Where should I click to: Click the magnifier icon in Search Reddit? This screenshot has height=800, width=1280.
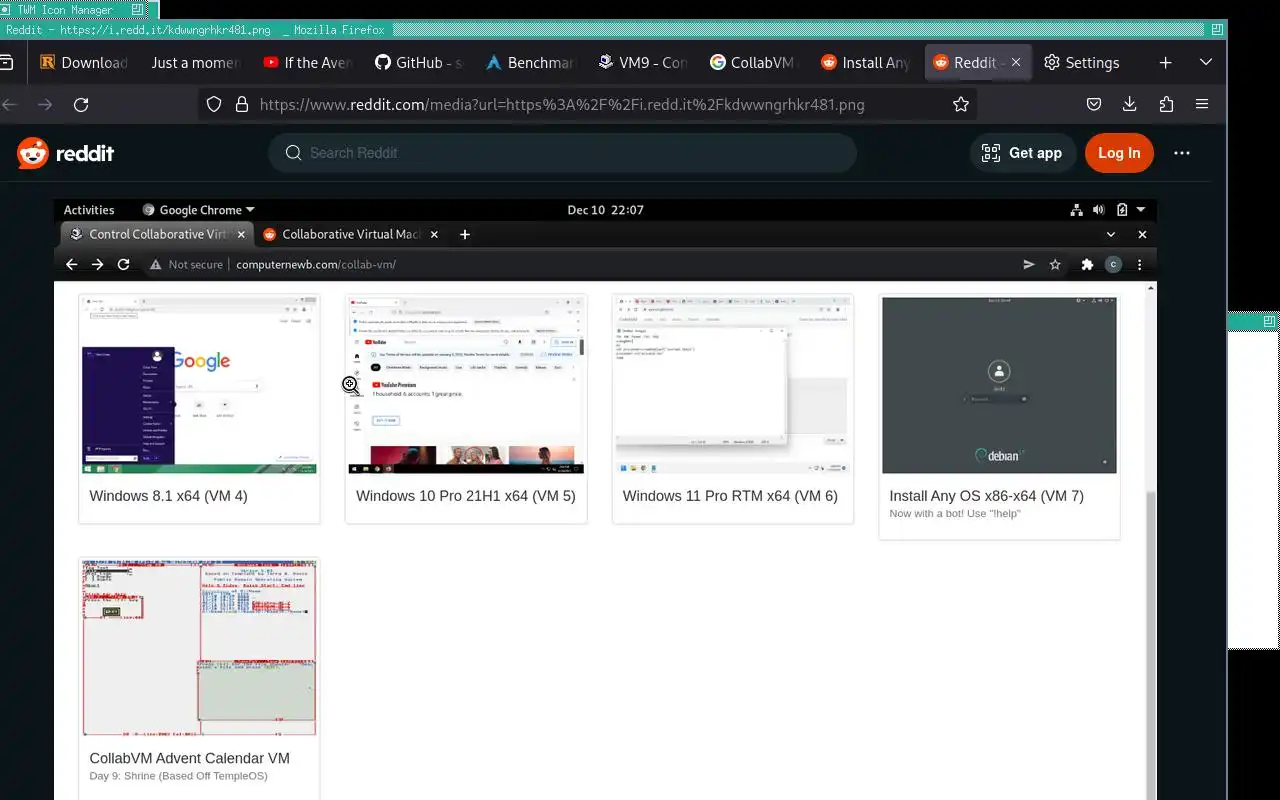(x=293, y=153)
